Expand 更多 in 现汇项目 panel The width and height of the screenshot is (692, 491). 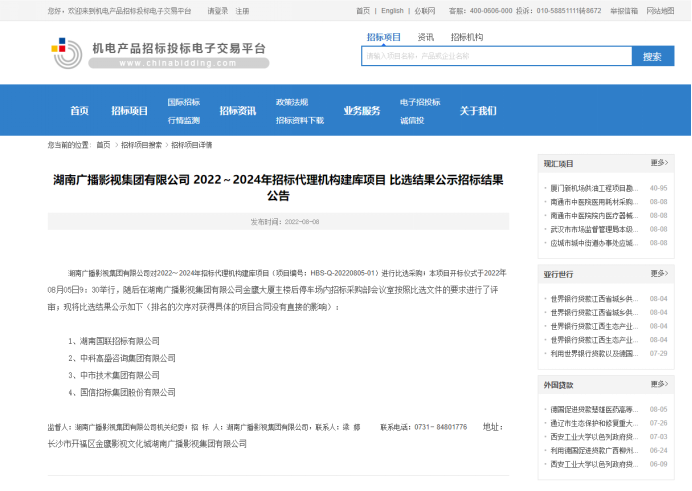pos(659,163)
